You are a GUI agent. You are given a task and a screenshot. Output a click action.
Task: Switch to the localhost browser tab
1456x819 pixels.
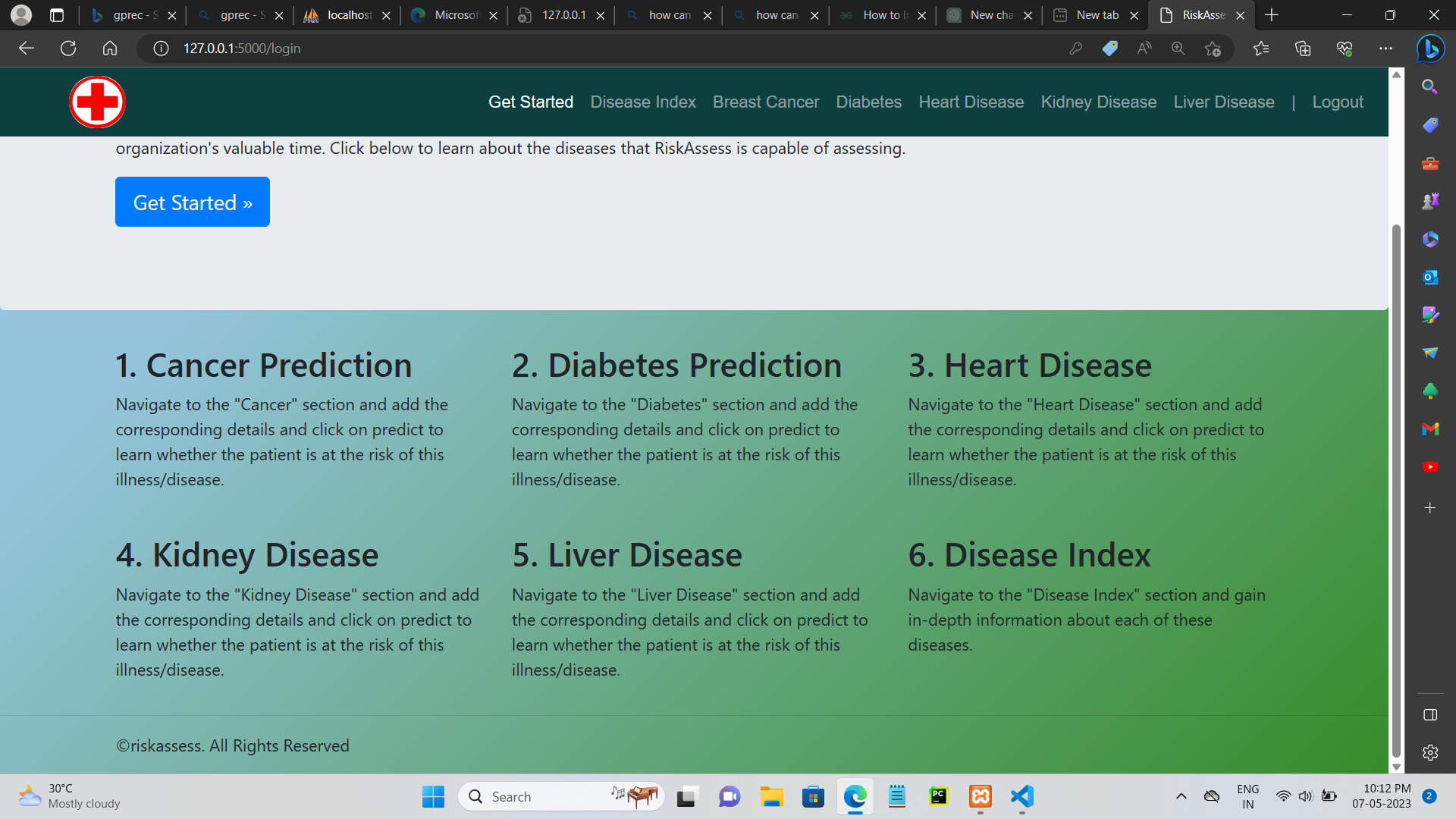pyautogui.click(x=347, y=15)
